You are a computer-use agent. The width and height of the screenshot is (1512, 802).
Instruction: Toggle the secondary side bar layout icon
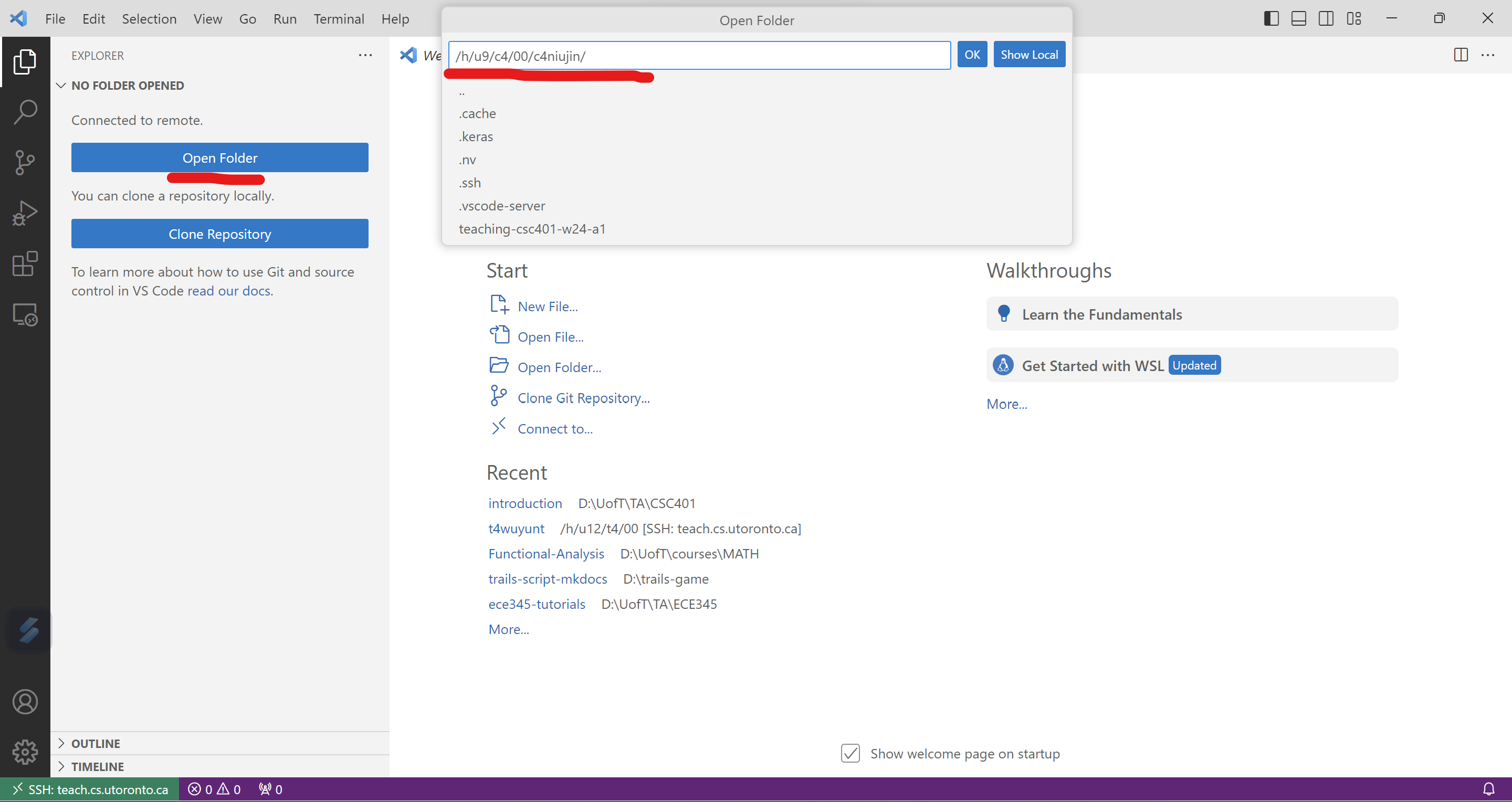tap(1326, 18)
